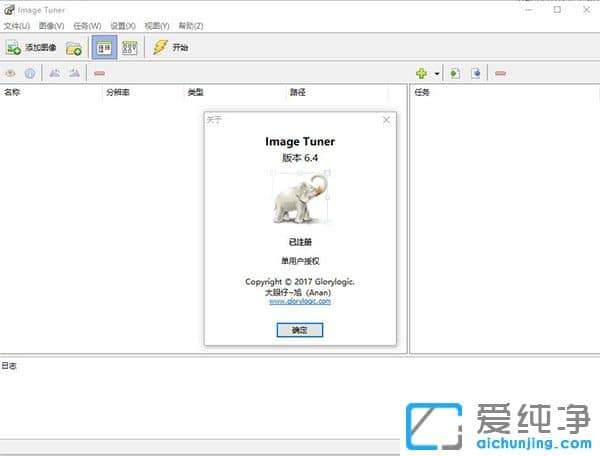Click the 确定 OK button in About dialog
Screen dimensions: 600x456
(300, 330)
